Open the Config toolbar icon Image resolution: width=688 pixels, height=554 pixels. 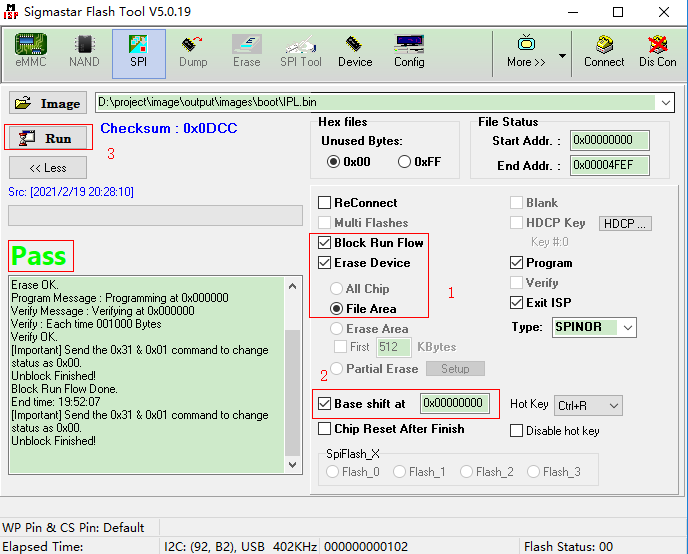(409, 51)
